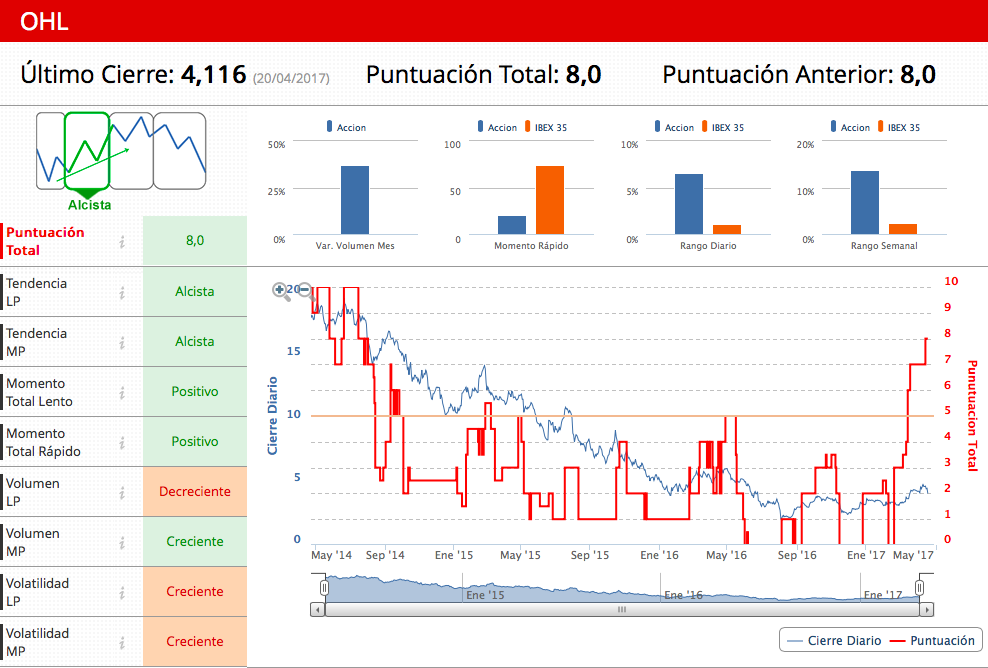Open the Volumen LP info icon

pyautogui.click(x=122, y=492)
